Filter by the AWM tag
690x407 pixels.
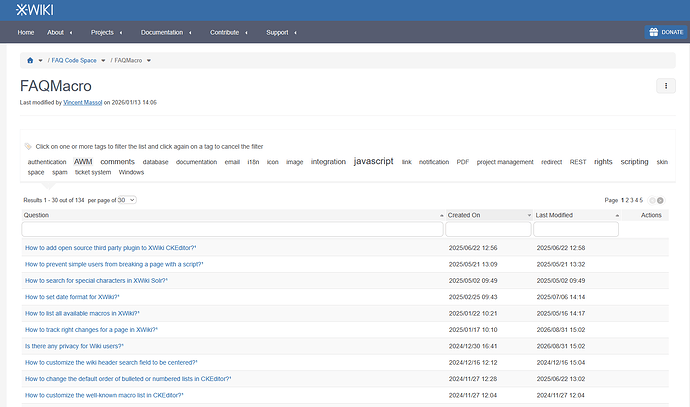(83, 161)
